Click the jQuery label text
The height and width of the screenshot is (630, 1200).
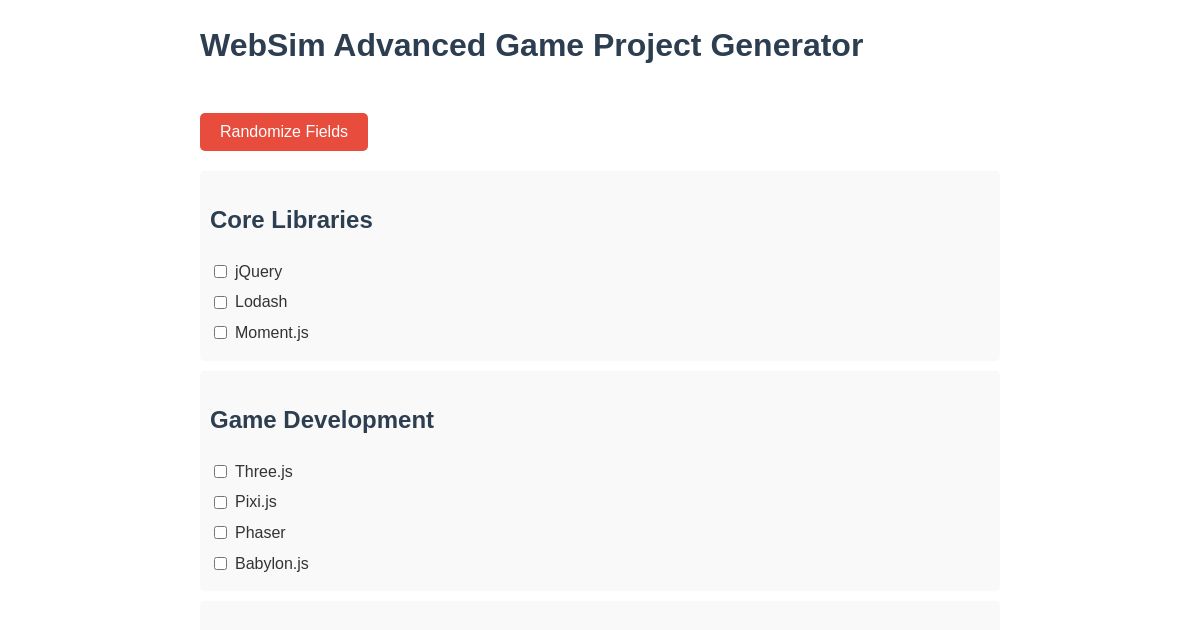tap(258, 271)
